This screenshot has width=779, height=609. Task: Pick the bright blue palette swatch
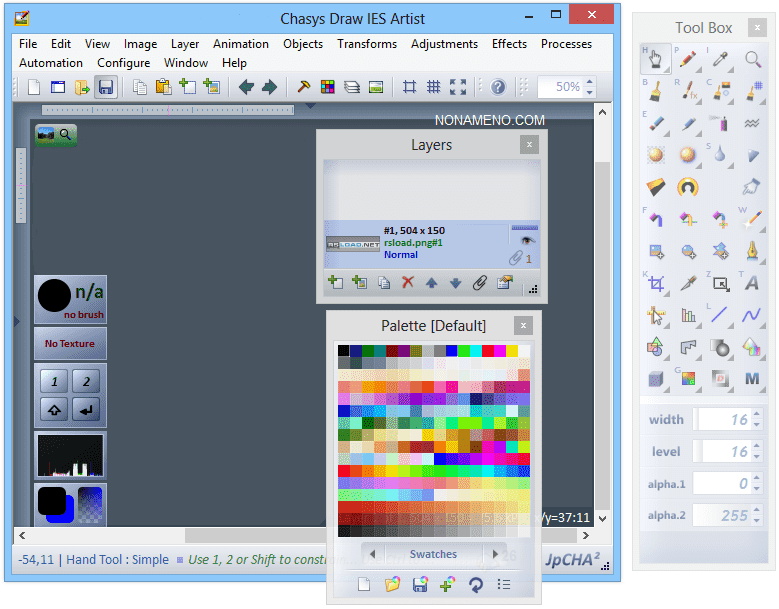452,351
